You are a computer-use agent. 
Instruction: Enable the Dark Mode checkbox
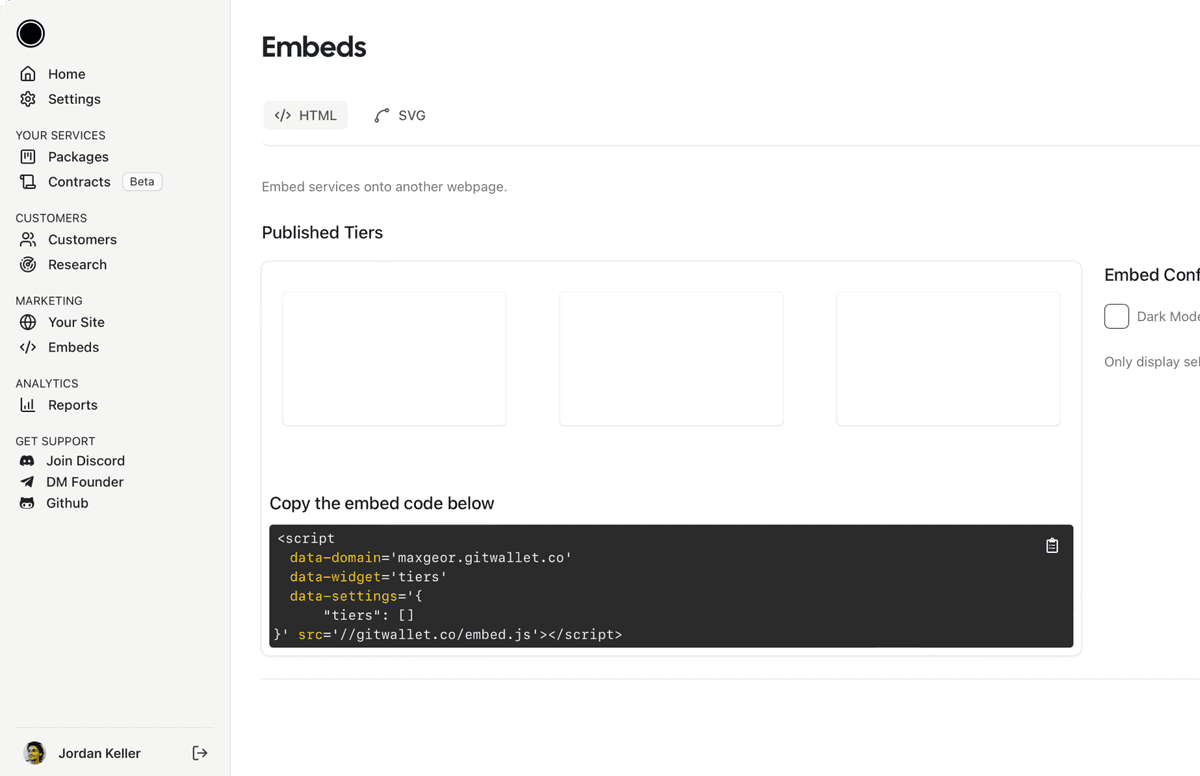click(x=1116, y=316)
